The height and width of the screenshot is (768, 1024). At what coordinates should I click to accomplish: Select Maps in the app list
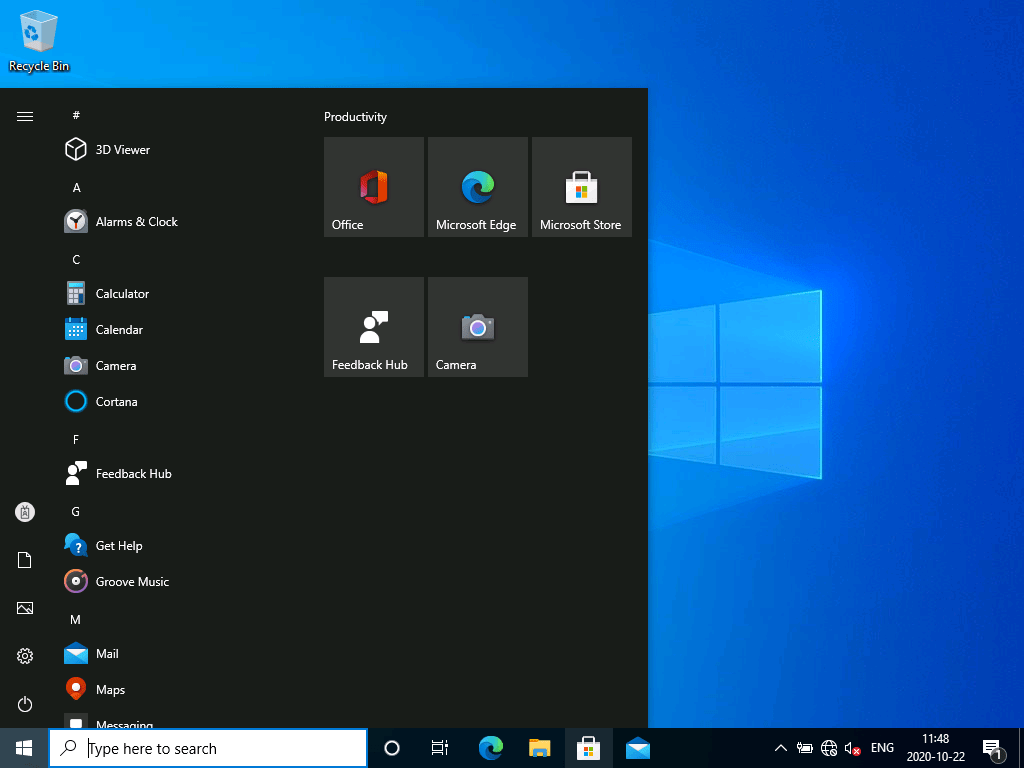tap(109, 690)
